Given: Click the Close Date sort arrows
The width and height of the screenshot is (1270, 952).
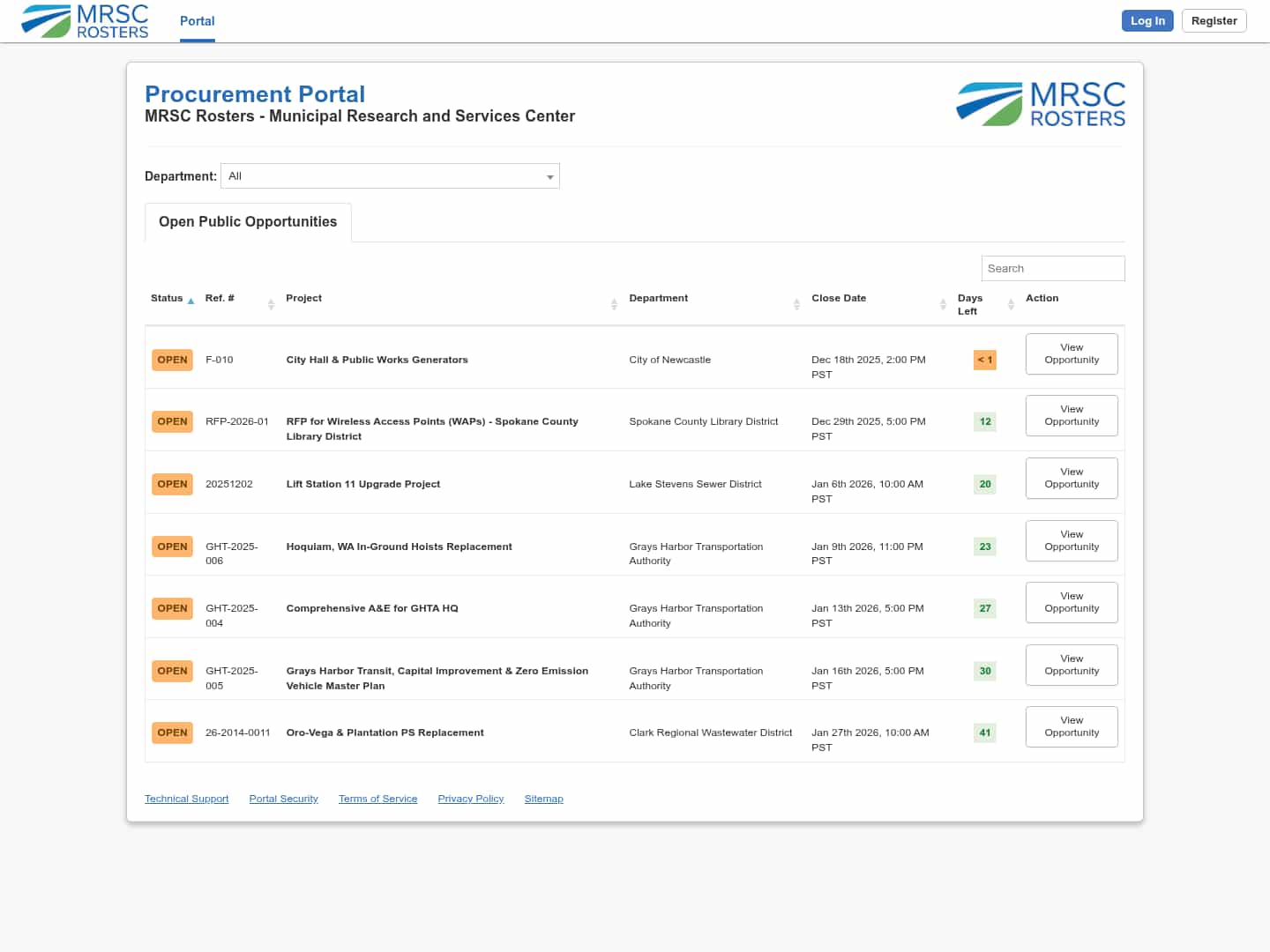Looking at the screenshot, I should click(943, 304).
